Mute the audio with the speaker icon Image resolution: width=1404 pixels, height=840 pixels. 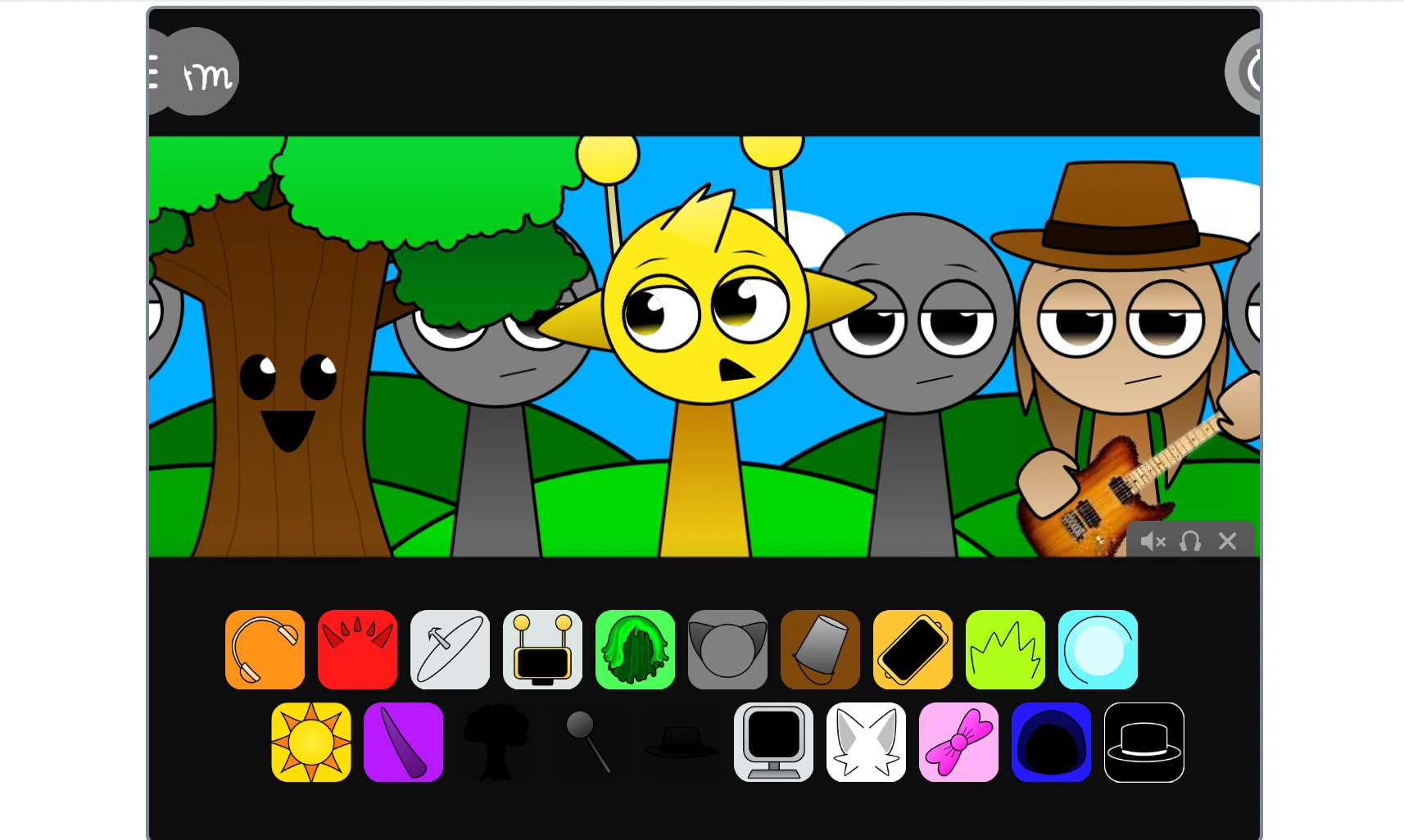[1153, 541]
